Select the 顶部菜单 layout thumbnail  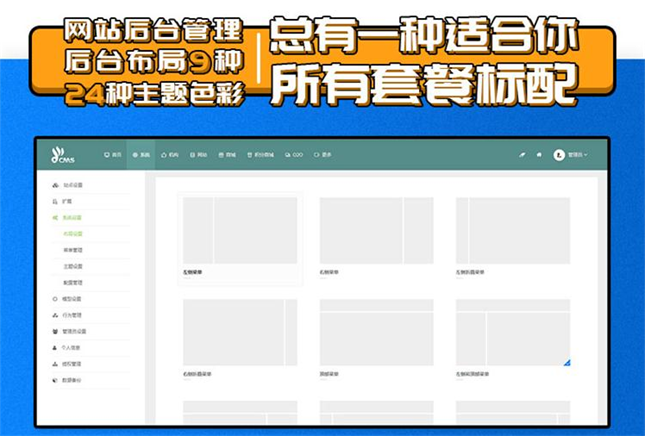[376, 333]
